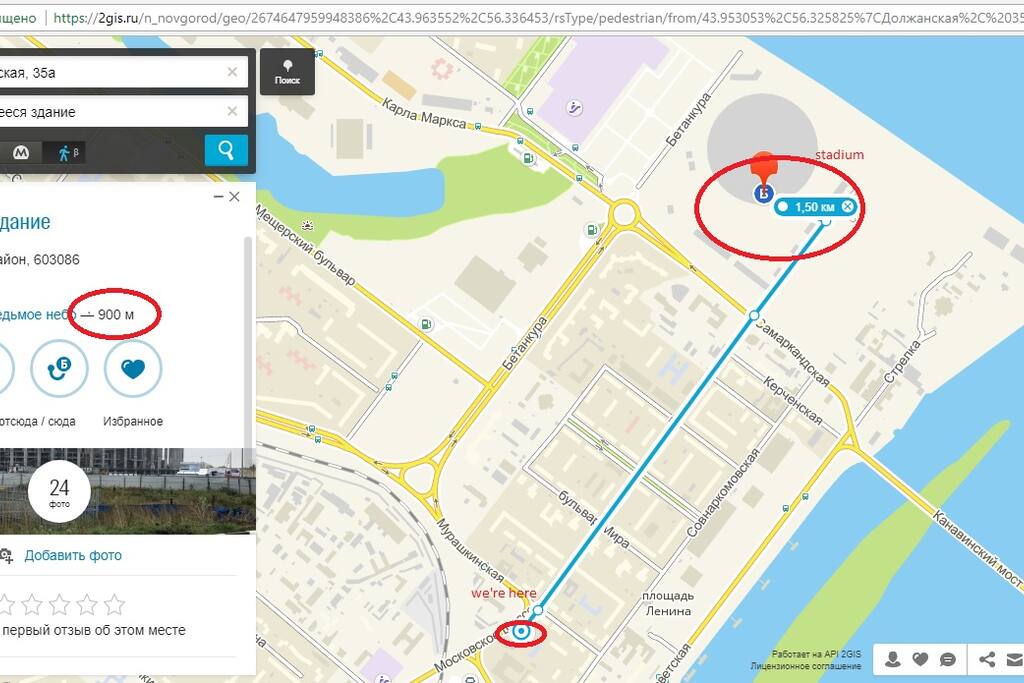
Task: Select the pedestrian route mode icon
Action: (x=65, y=153)
